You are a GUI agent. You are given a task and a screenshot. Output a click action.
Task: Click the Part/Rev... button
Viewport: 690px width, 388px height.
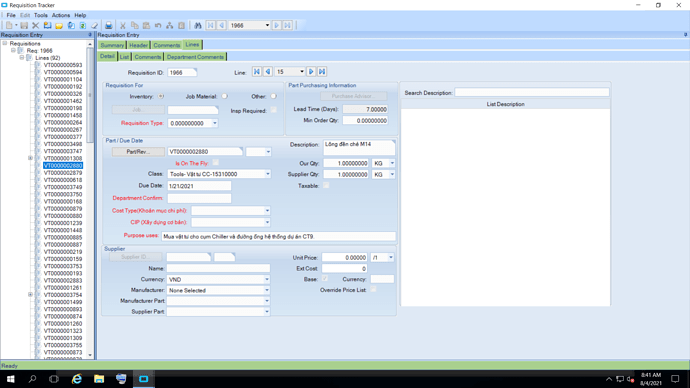click(138, 152)
